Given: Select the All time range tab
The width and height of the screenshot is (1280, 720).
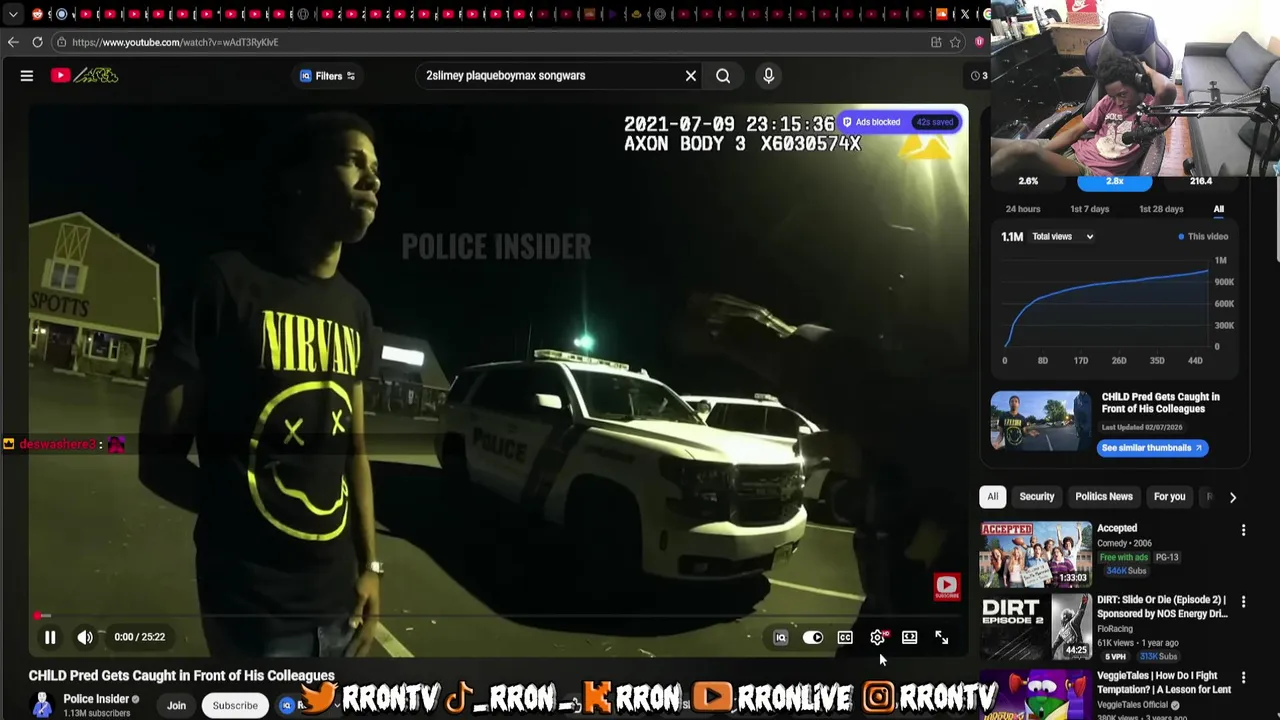Looking at the screenshot, I should point(1218,209).
